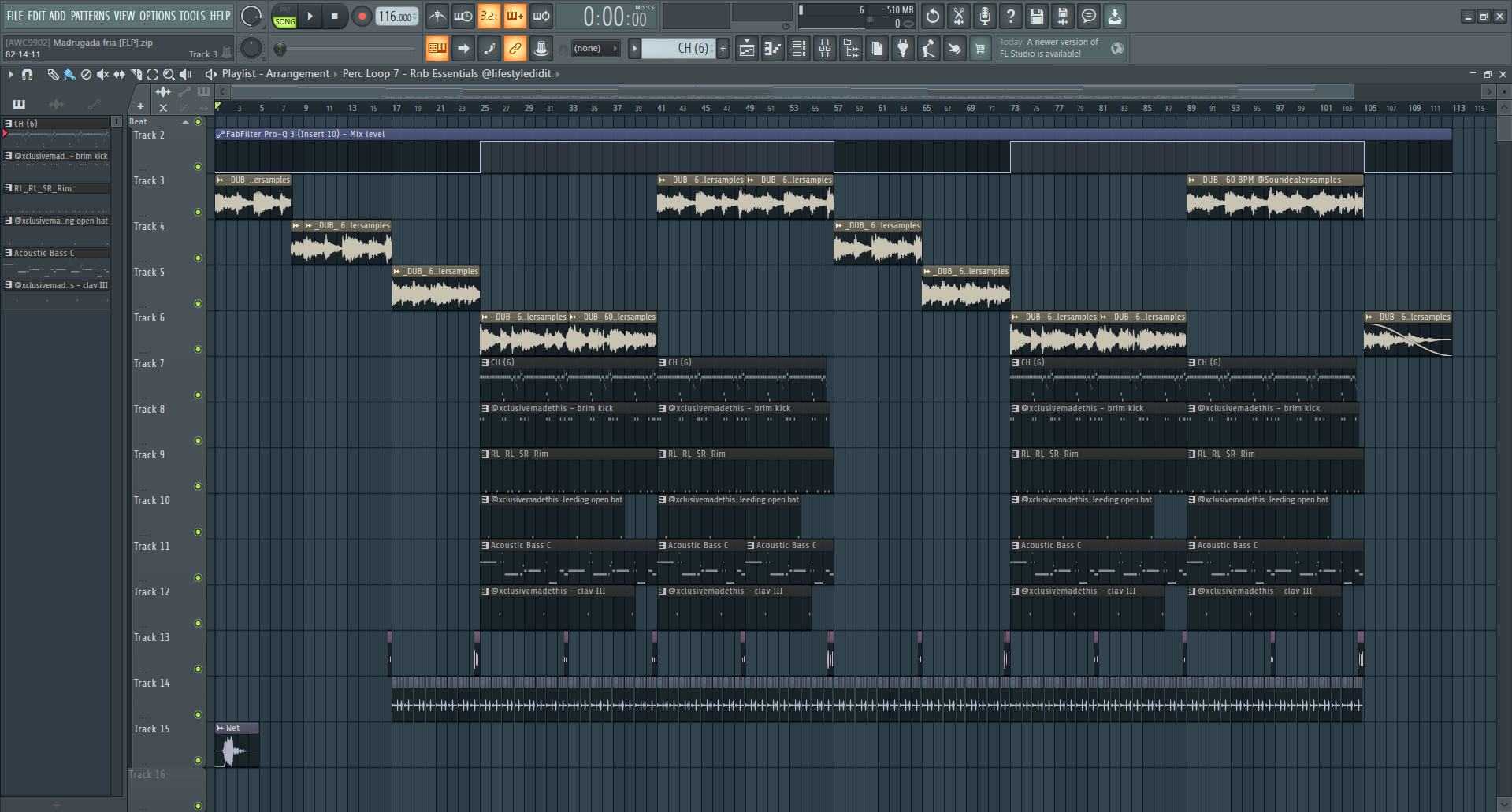Open the tempo tapper icon
The image size is (1512, 812).
pyautogui.click(x=929, y=49)
